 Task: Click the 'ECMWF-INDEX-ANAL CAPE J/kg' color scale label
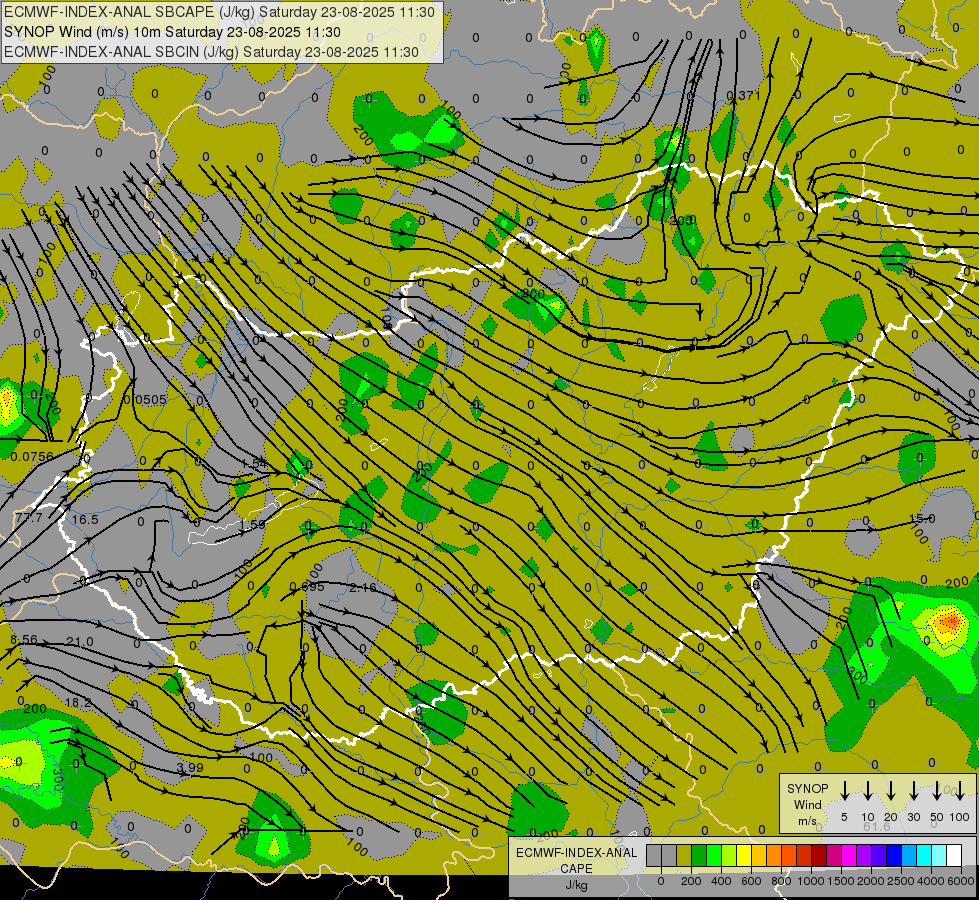[x=576, y=869]
